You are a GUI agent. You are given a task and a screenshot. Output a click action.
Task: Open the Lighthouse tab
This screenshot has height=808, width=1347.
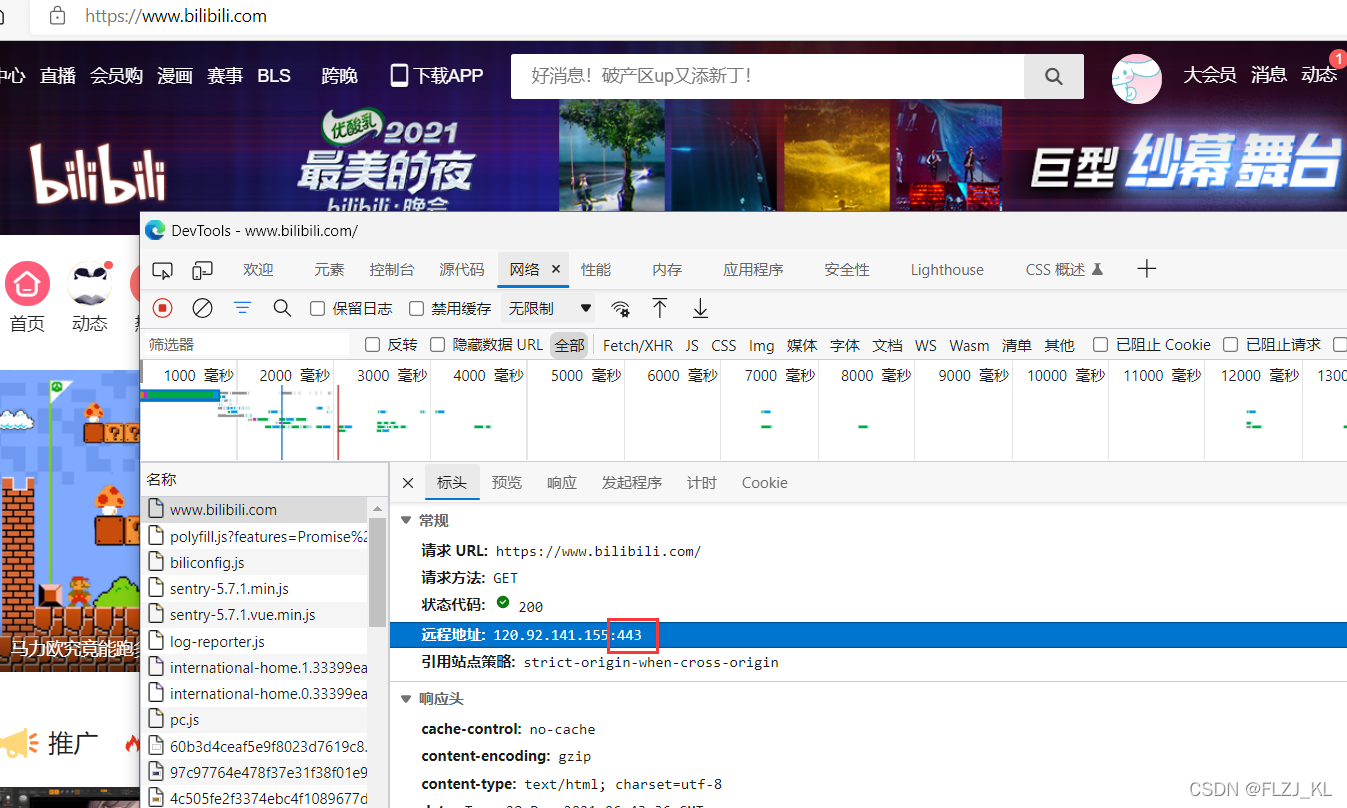pos(947,270)
